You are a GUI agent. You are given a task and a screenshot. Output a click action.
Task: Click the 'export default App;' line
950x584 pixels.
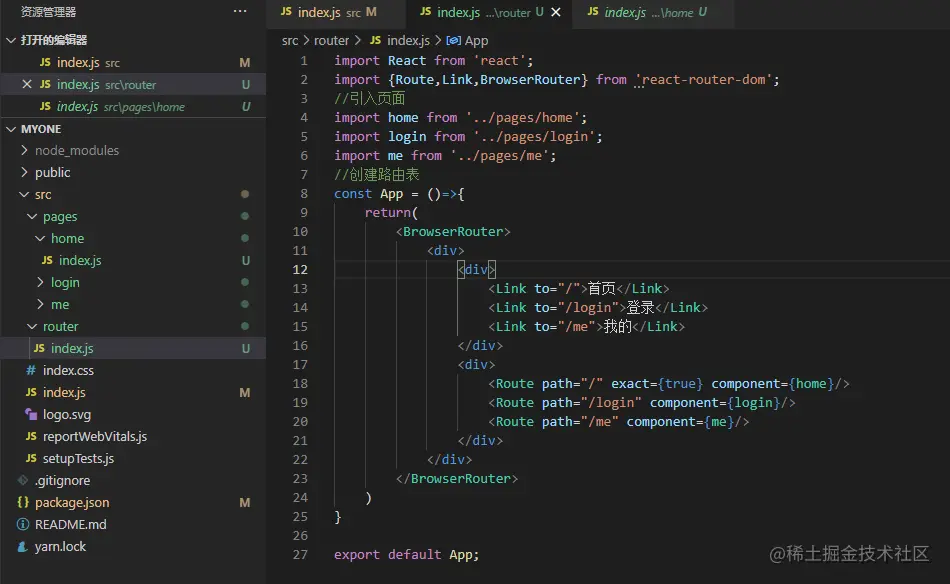(x=407, y=554)
